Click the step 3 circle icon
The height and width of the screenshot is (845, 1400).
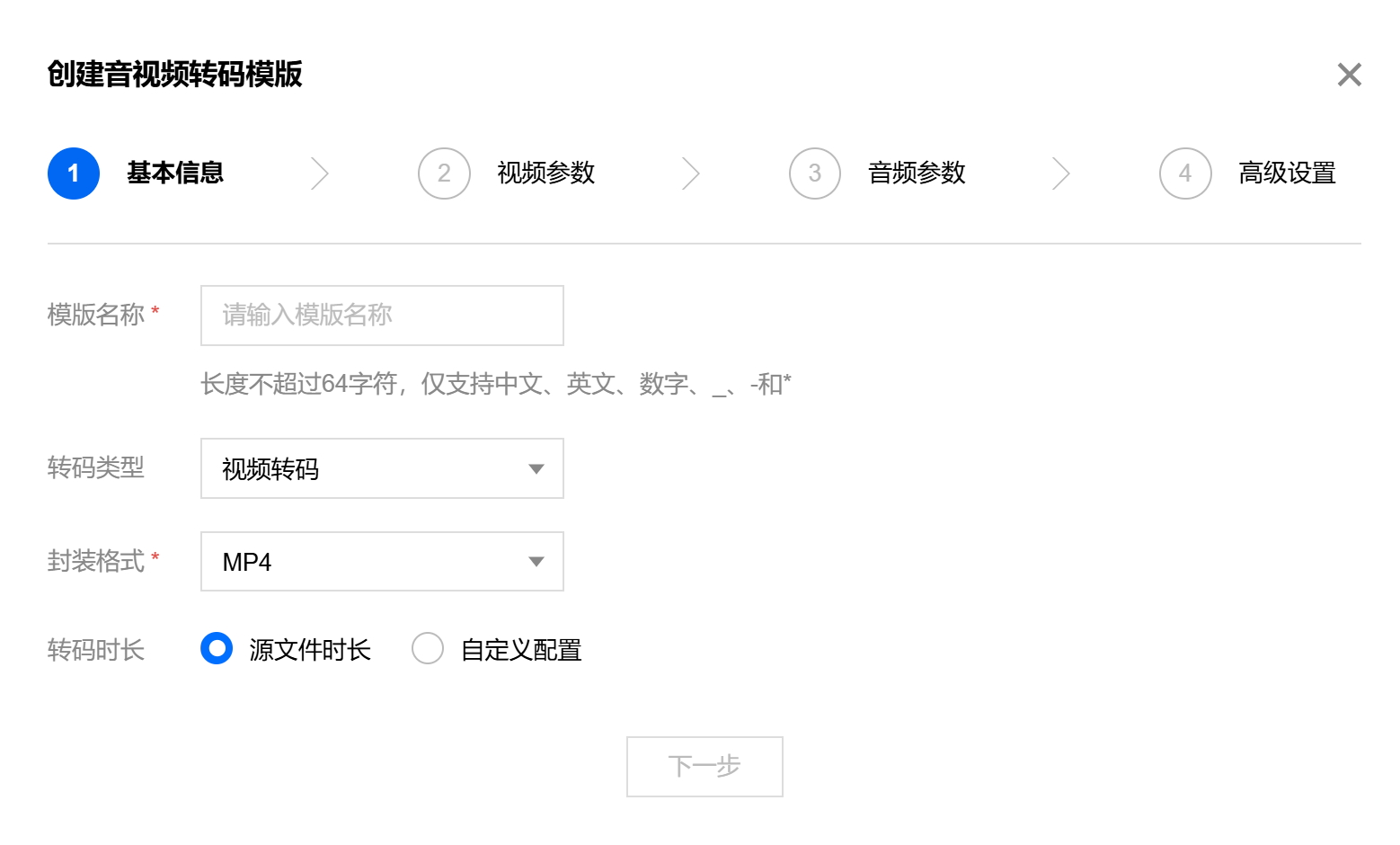point(814,173)
